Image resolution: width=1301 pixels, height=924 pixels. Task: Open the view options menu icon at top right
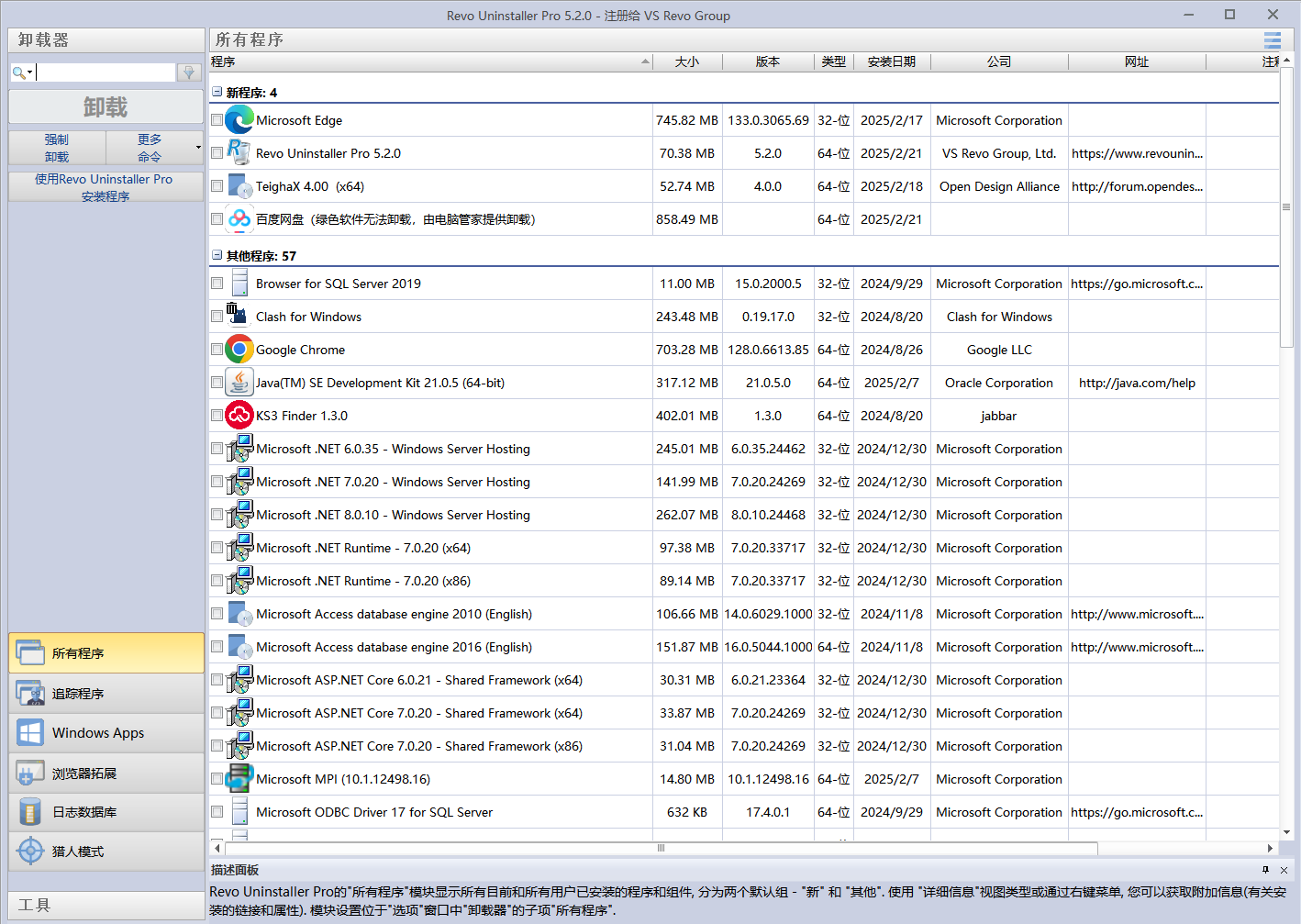click(x=1273, y=40)
